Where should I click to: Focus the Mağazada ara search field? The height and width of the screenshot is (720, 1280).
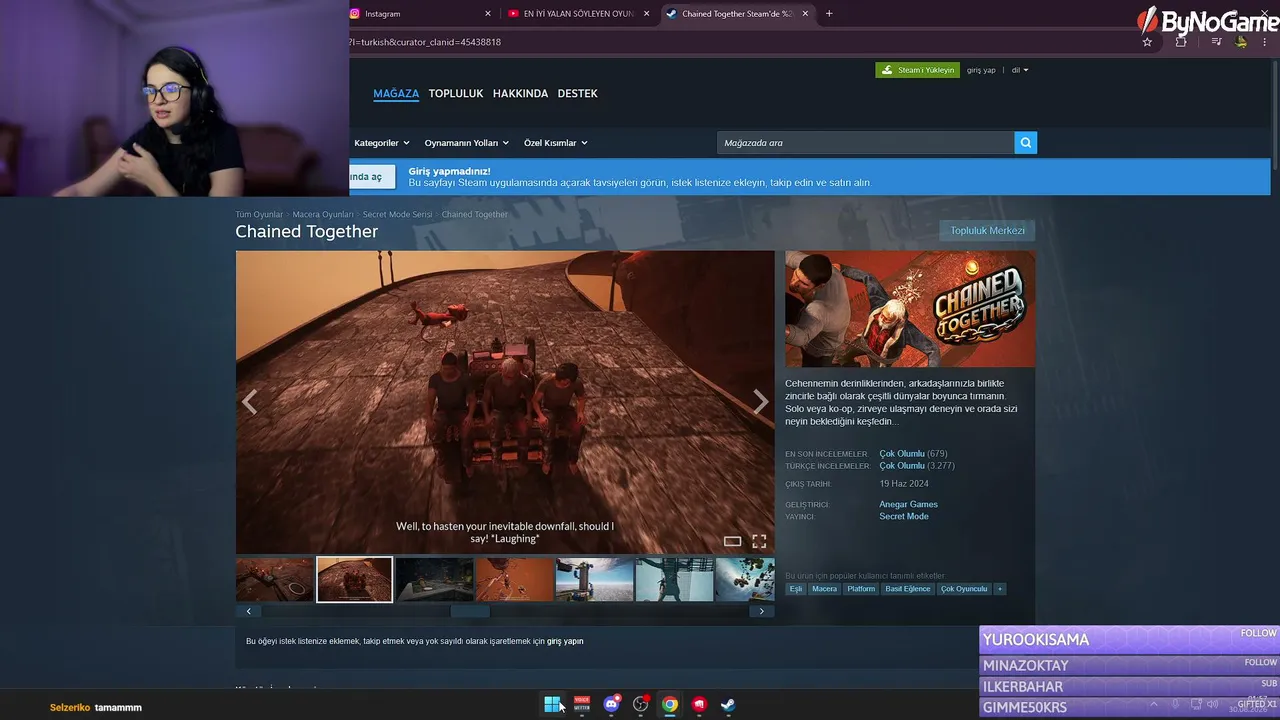(x=866, y=143)
